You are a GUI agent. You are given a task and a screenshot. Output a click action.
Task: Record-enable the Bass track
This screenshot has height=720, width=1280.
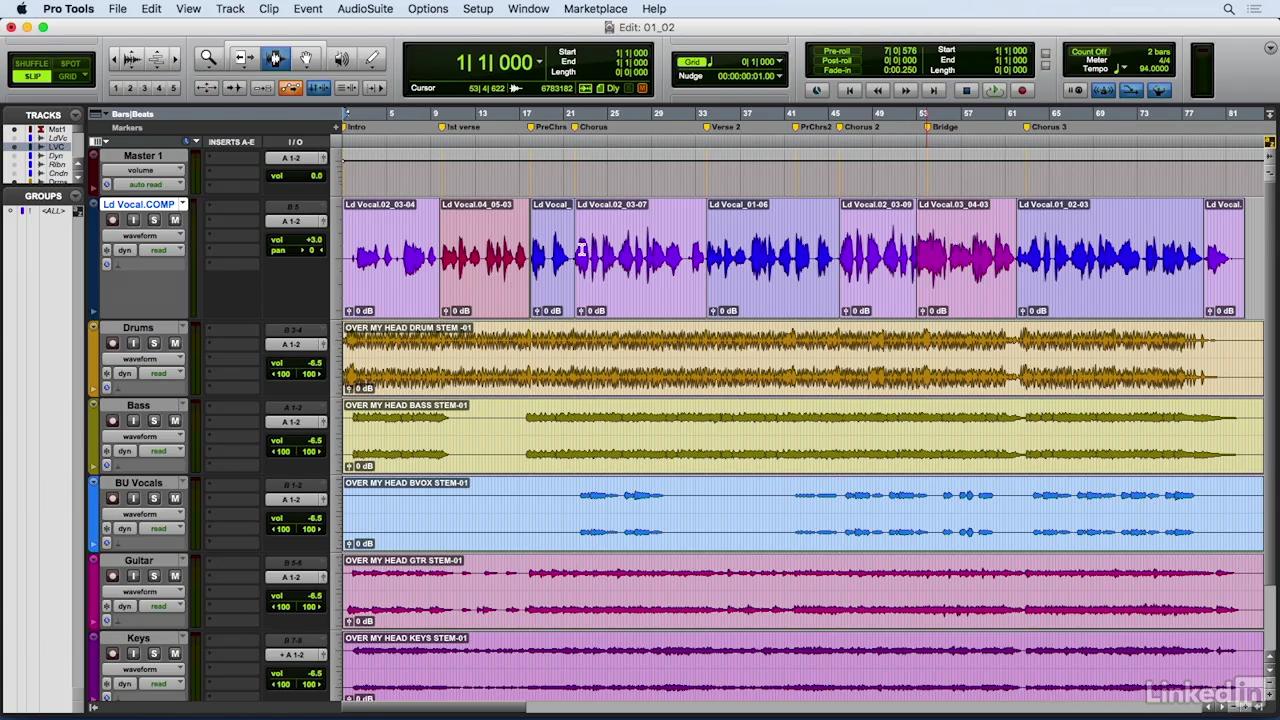point(112,421)
